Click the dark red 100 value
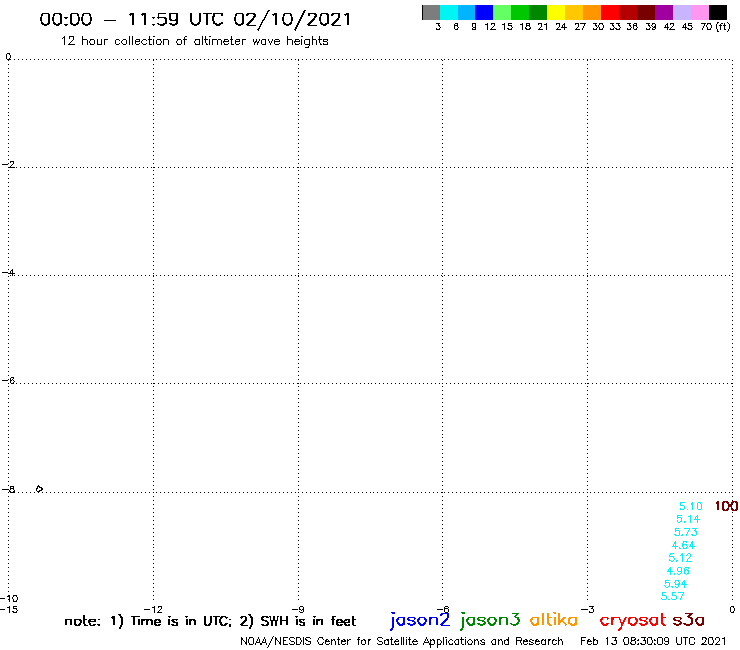This screenshot has height=650, width=740. point(726,506)
